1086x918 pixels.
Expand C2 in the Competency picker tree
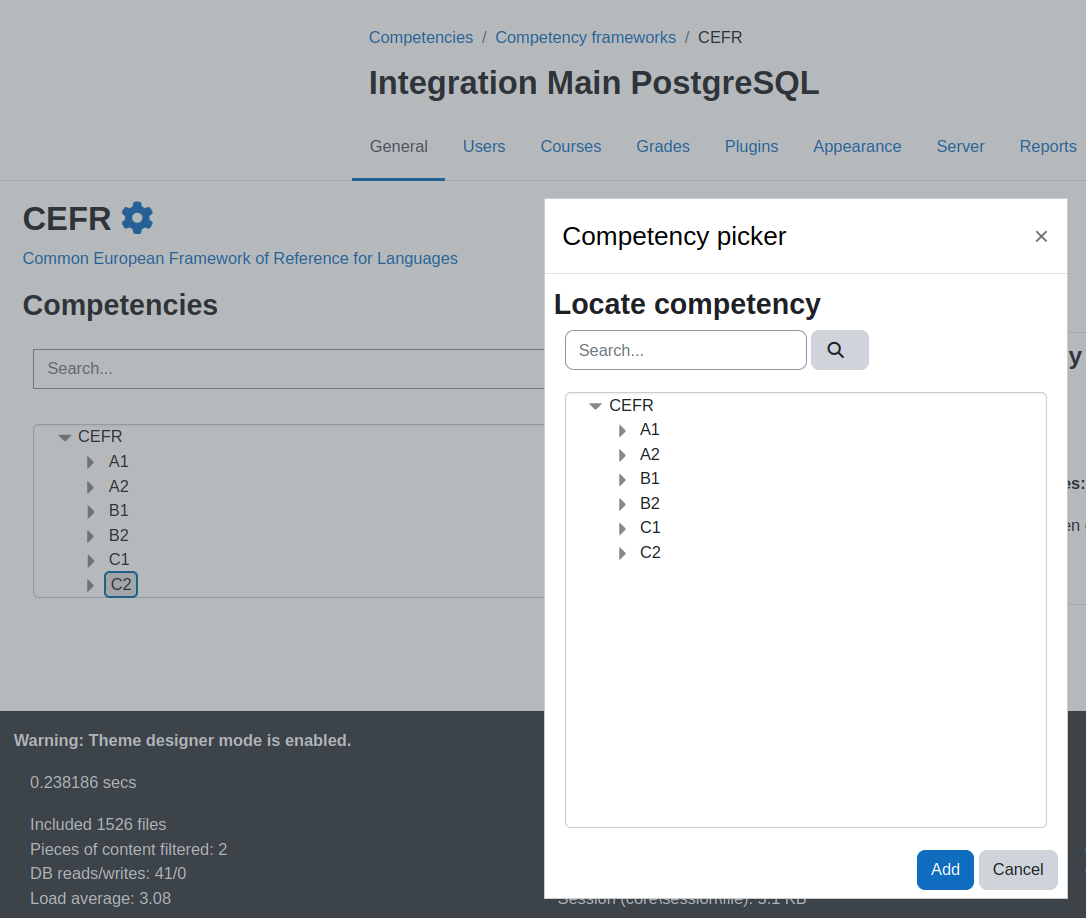pos(622,554)
